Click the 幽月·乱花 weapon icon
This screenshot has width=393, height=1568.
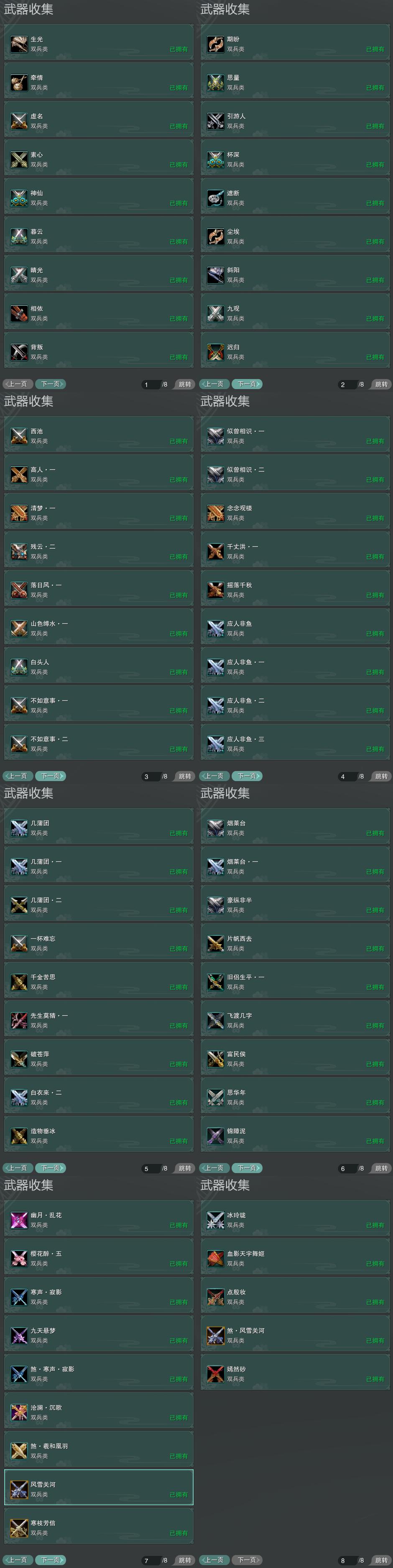pos(19,1220)
